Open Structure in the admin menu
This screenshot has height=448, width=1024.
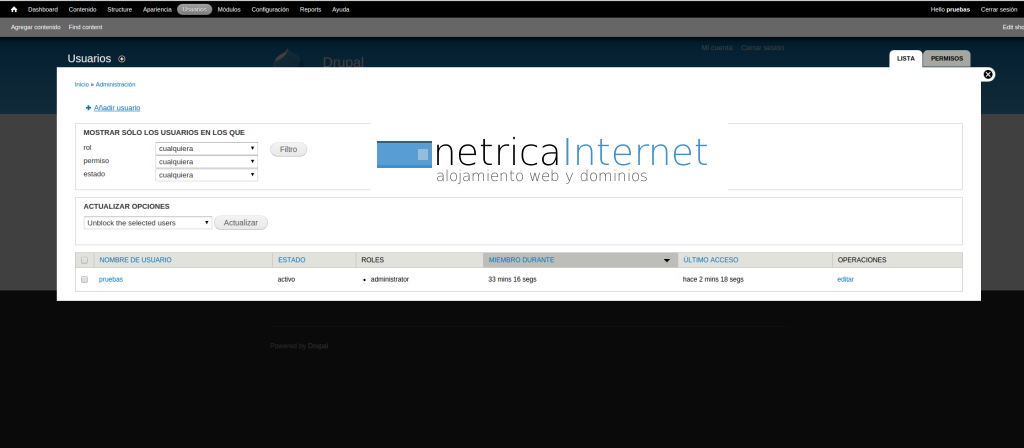[120, 10]
